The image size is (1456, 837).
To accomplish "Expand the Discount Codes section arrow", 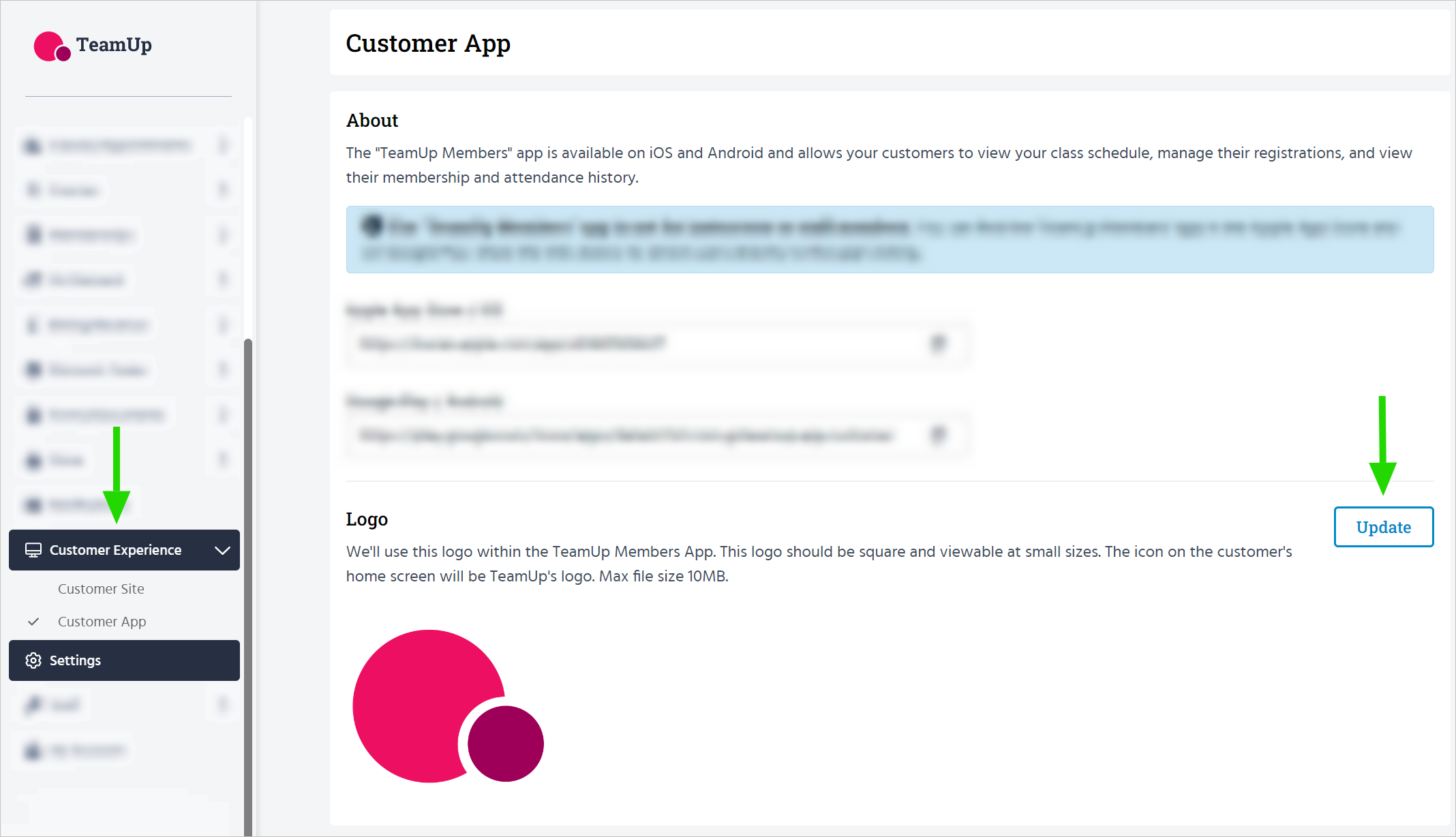I will tap(222, 369).
